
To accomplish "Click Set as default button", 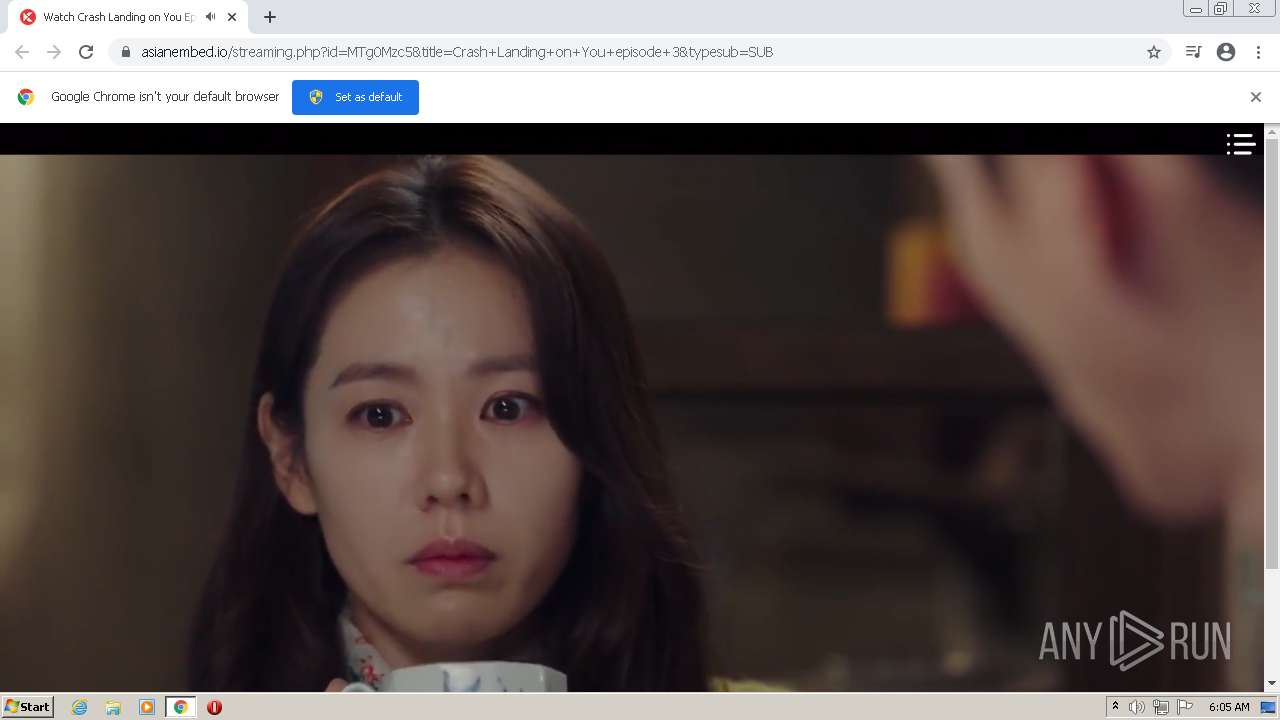I will point(355,97).
